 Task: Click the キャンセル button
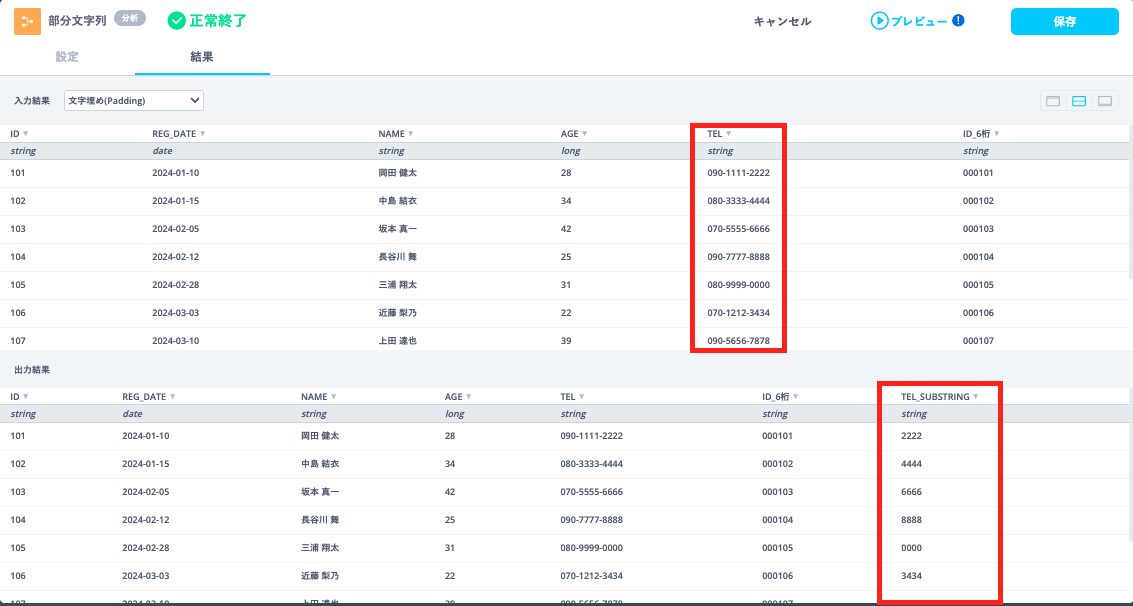pos(782,21)
